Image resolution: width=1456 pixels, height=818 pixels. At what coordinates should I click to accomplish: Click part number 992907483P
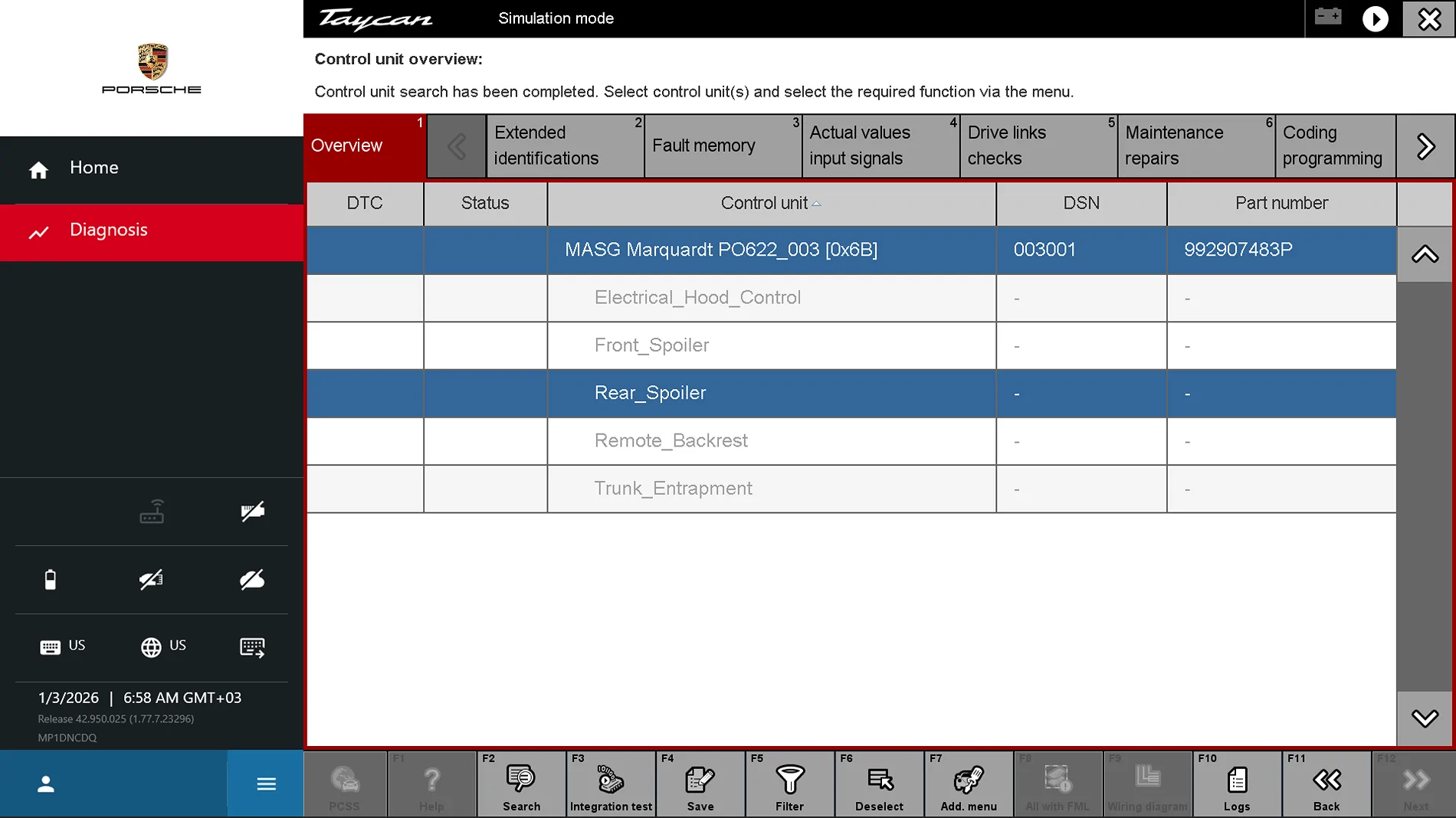coord(1238,250)
